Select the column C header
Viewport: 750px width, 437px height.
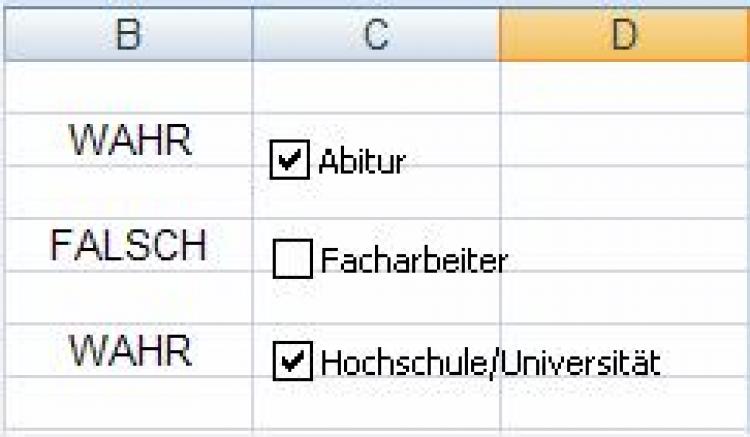(x=375, y=35)
